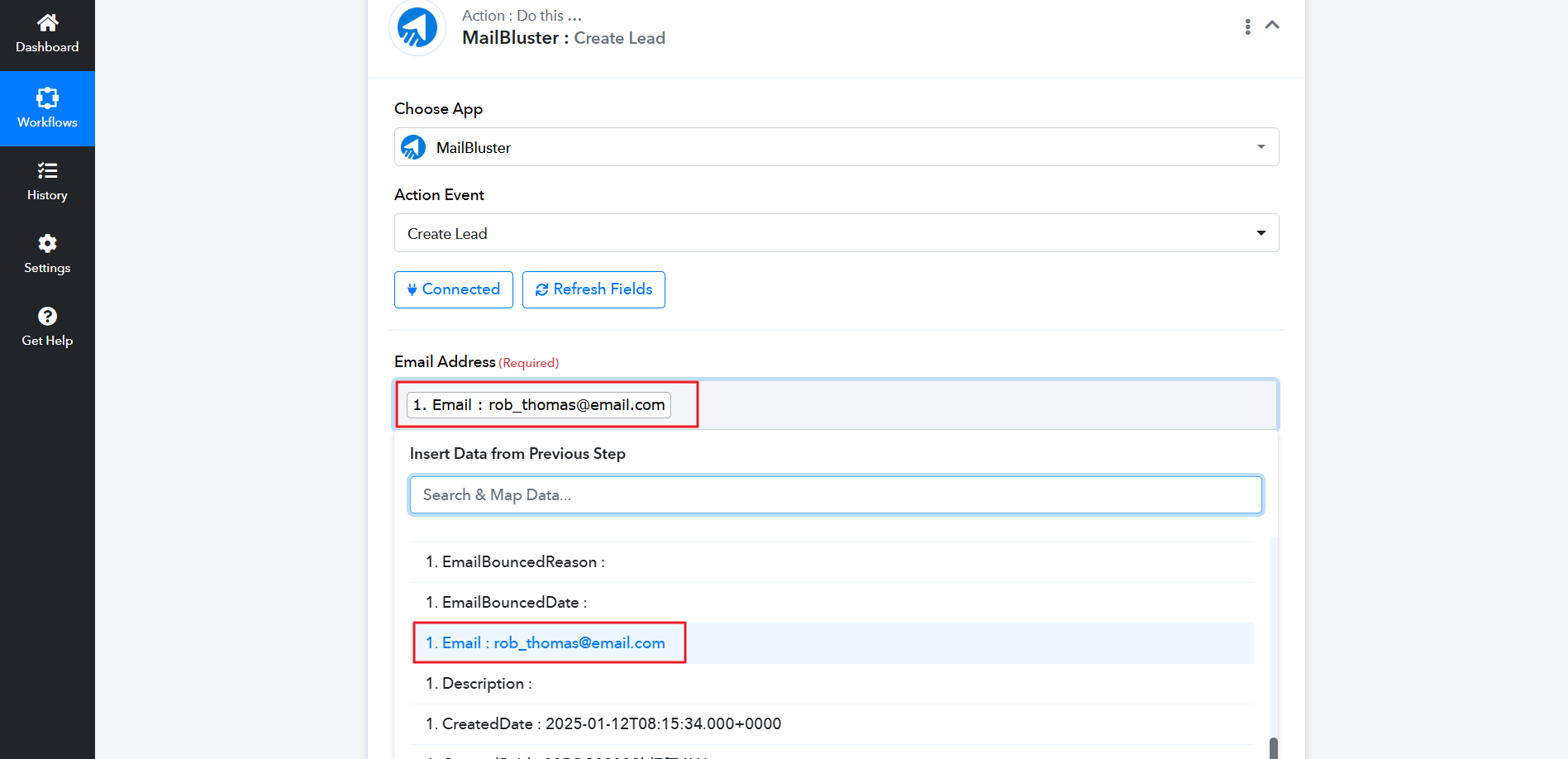Click the Connected button
Image resolution: width=1568 pixels, height=759 pixels.
pyautogui.click(x=453, y=289)
